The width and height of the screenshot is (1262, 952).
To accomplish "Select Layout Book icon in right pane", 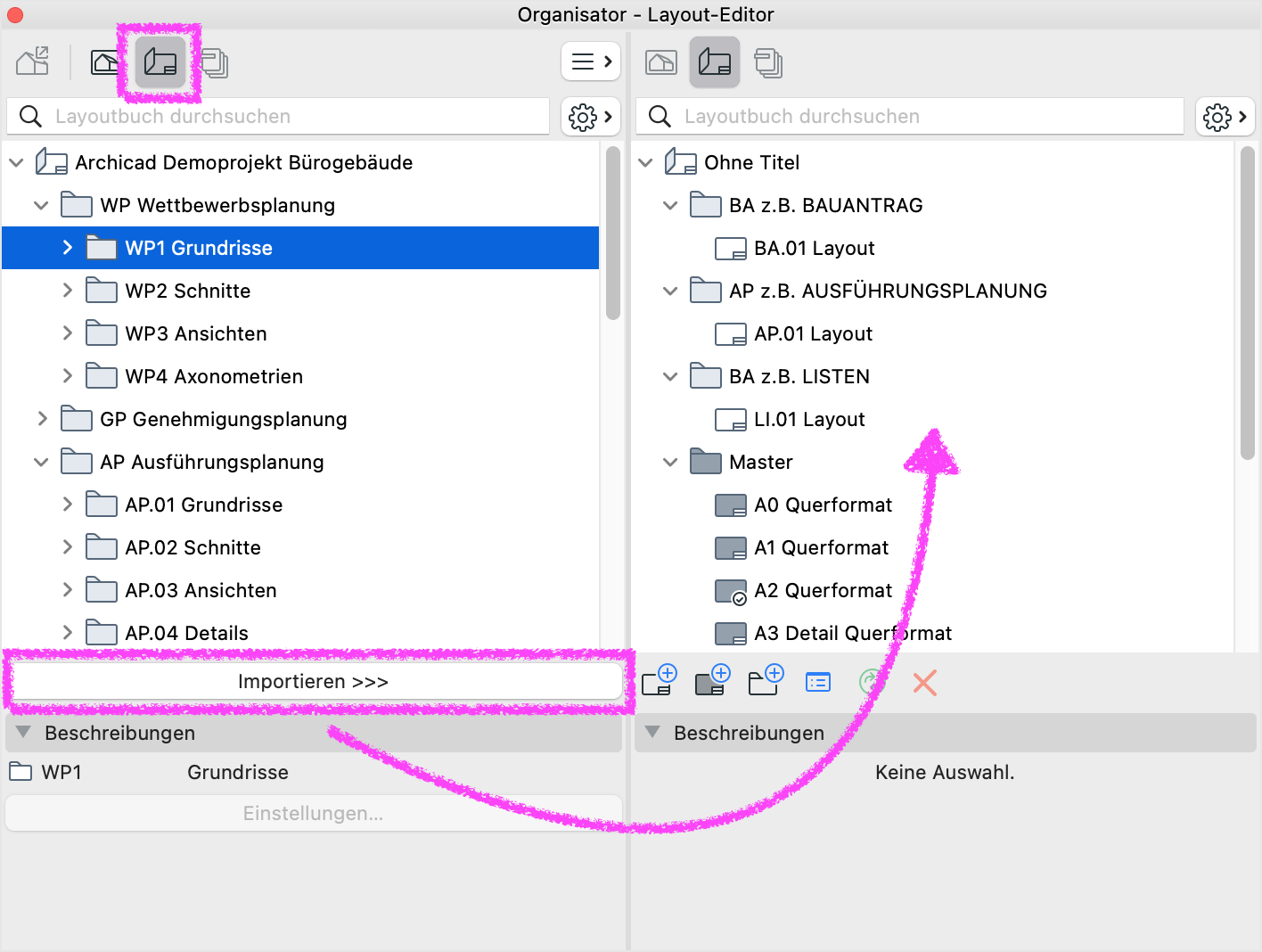I will tap(715, 62).
